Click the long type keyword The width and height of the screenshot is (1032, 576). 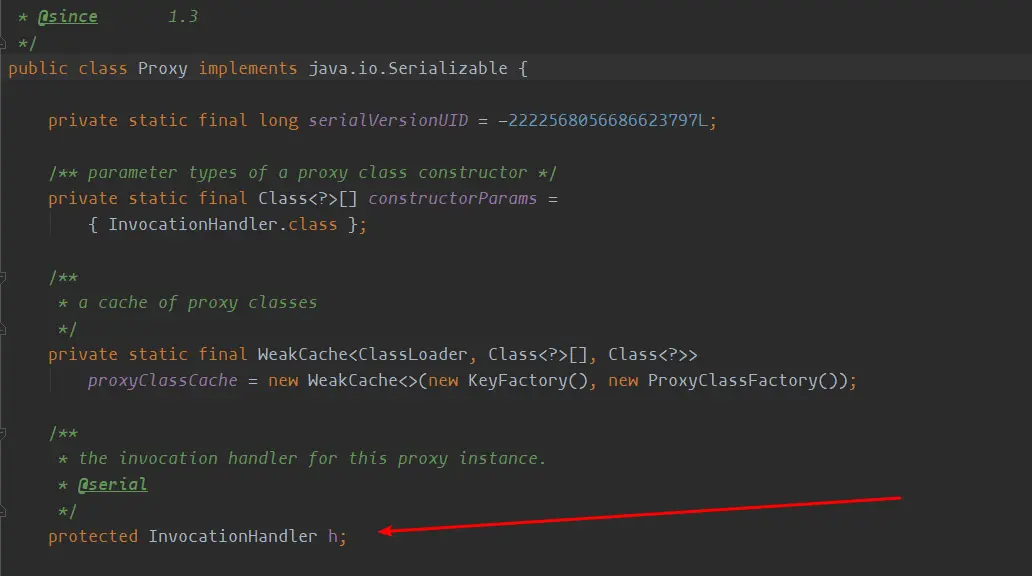tap(278, 120)
